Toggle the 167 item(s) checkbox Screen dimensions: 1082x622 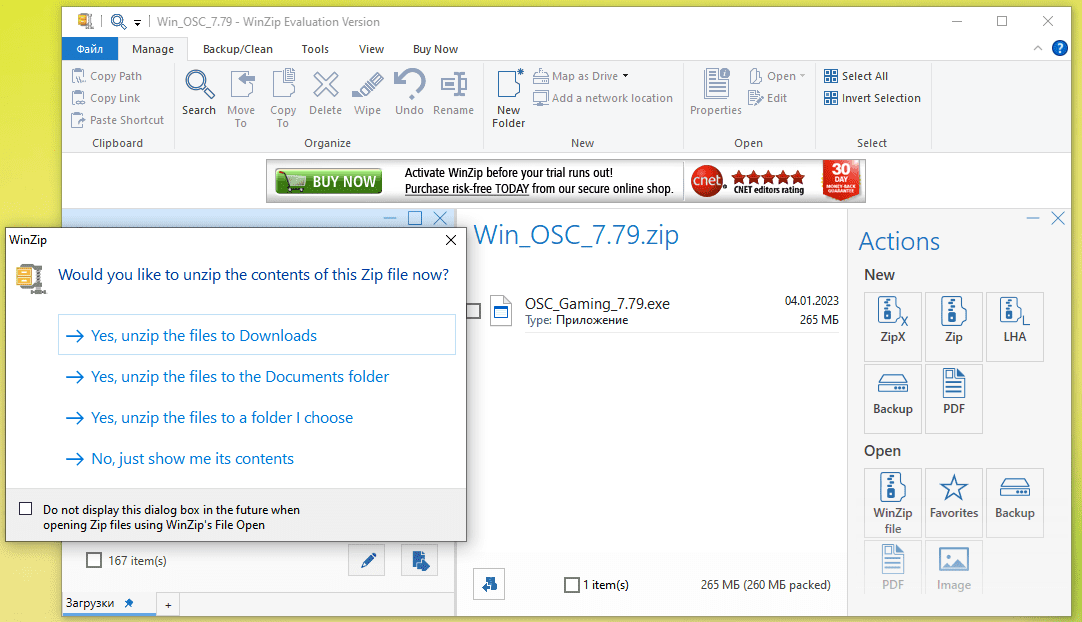coord(94,560)
